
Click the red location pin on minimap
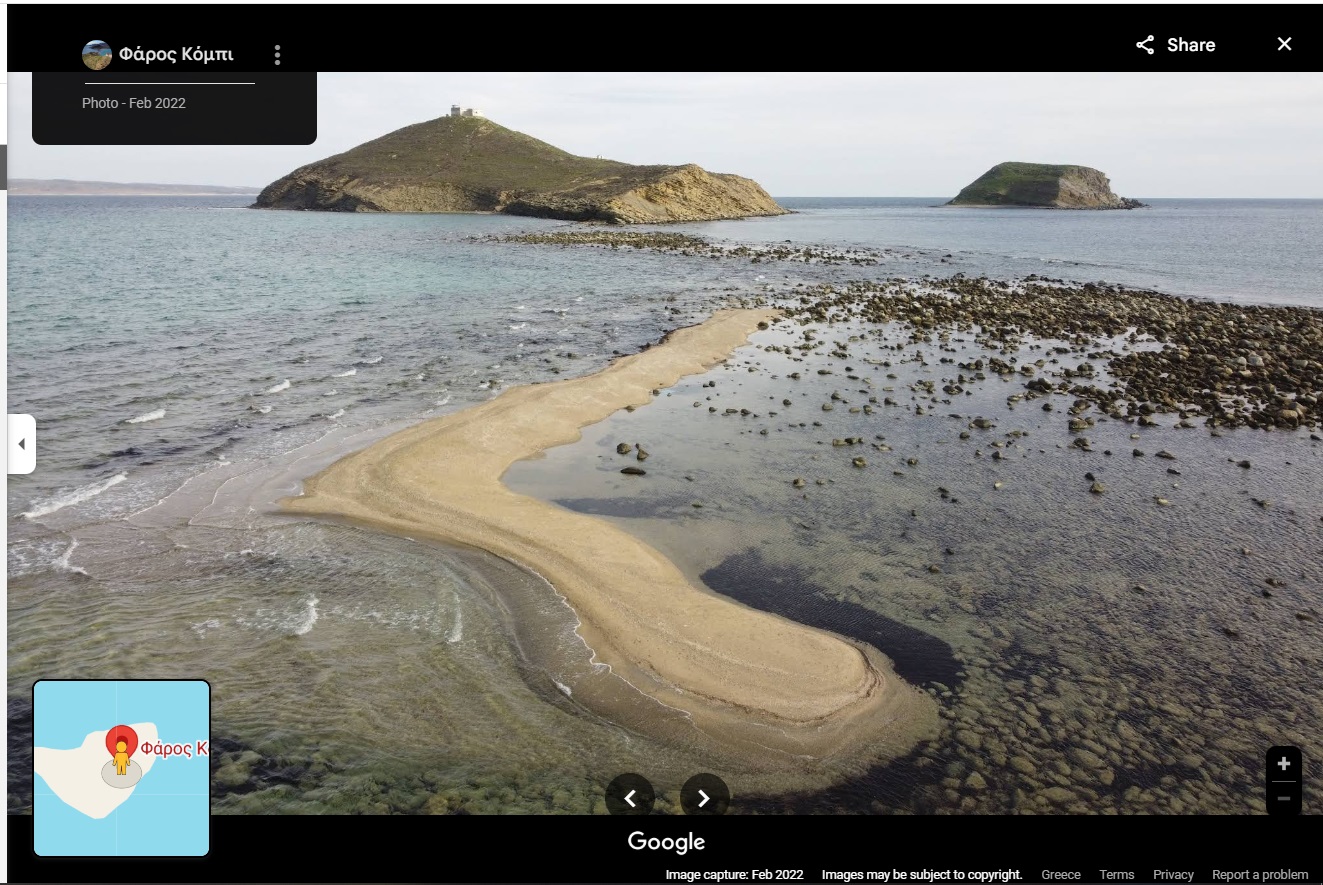[121, 740]
